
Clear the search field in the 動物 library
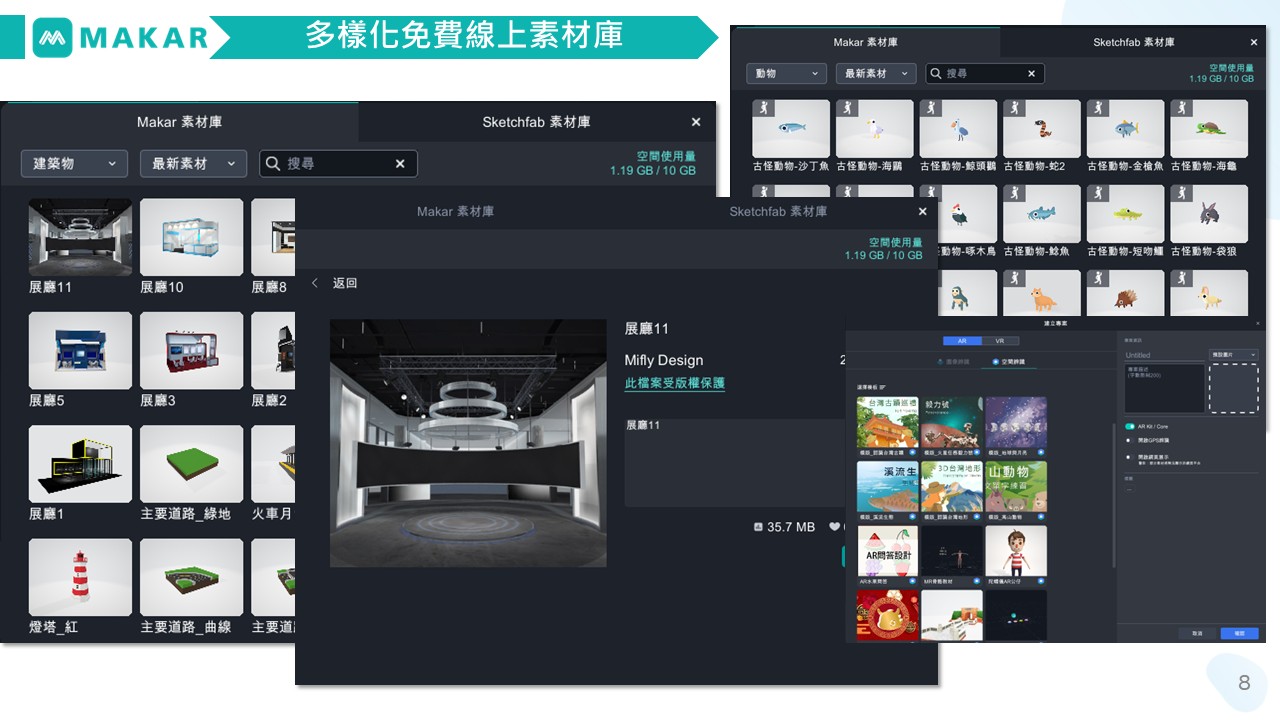(x=1031, y=74)
